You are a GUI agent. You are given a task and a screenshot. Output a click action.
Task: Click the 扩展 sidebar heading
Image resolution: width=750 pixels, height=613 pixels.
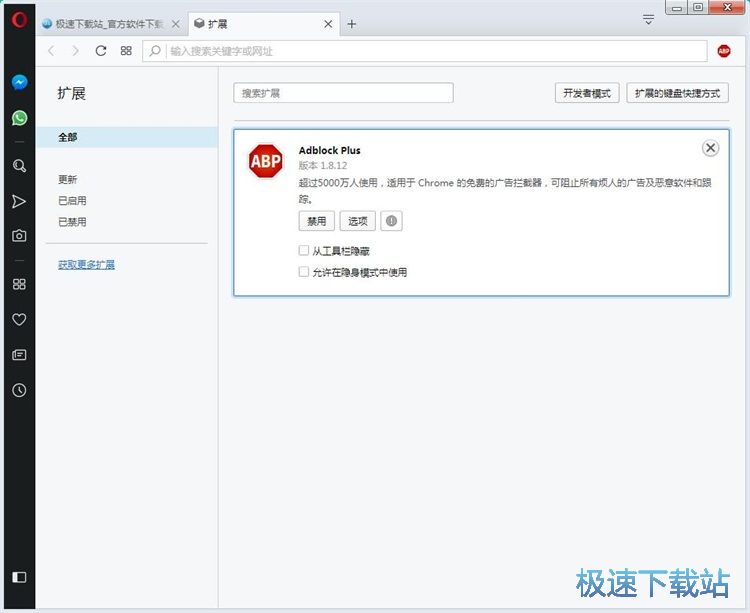point(71,93)
